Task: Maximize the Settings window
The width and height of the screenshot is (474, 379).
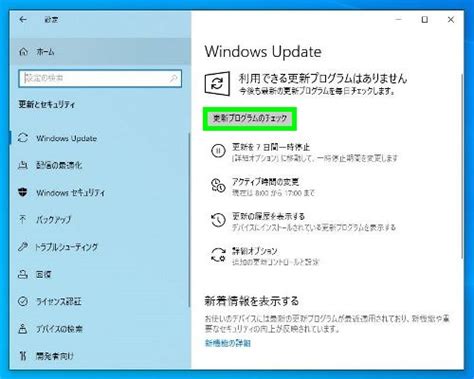Action: click(425, 20)
